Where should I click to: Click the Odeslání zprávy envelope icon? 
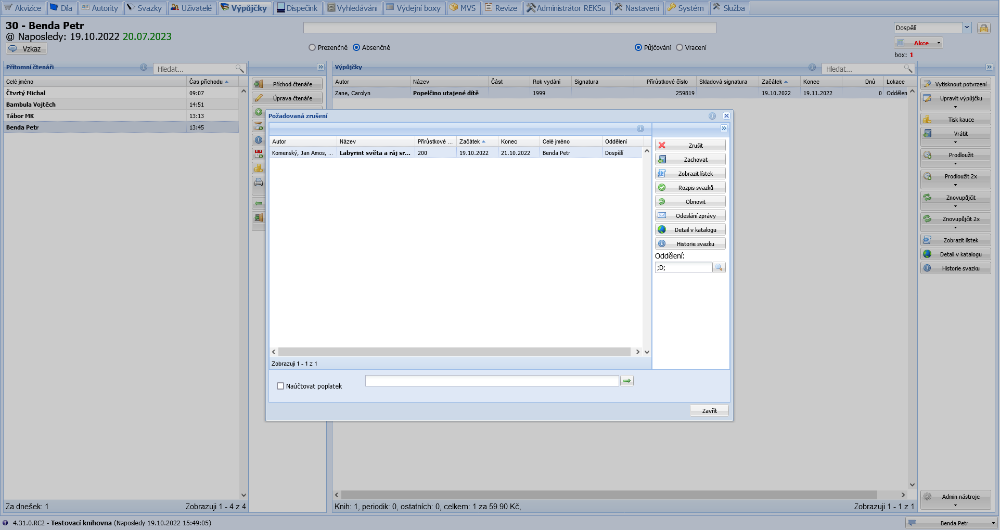662,215
